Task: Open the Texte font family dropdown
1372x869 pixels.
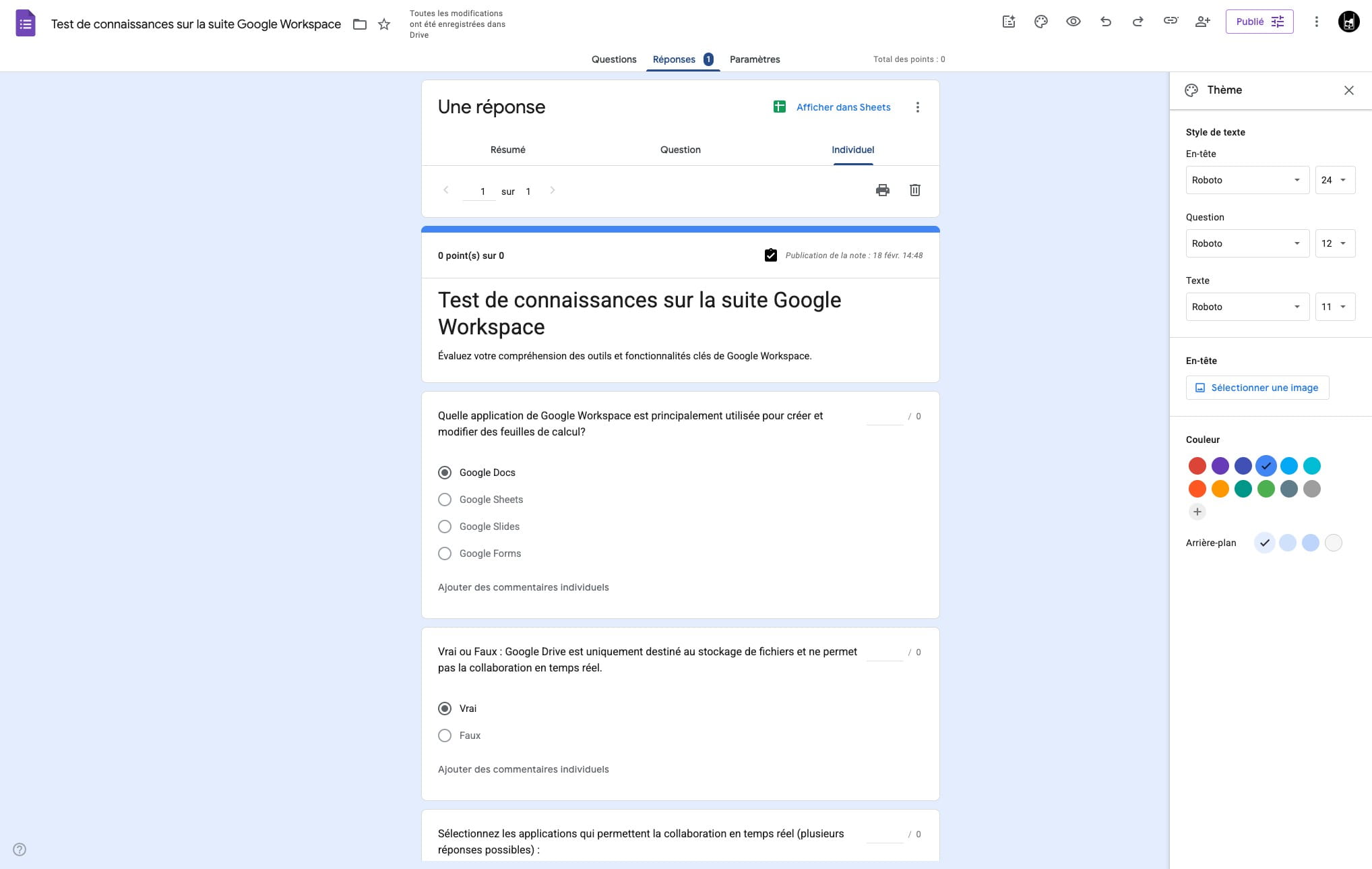Action: 1247,307
